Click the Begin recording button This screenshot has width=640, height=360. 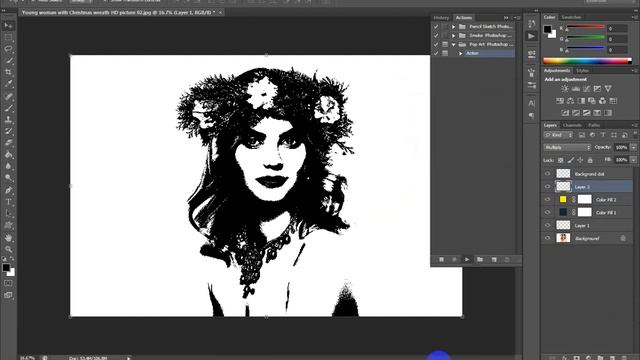click(x=454, y=260)
